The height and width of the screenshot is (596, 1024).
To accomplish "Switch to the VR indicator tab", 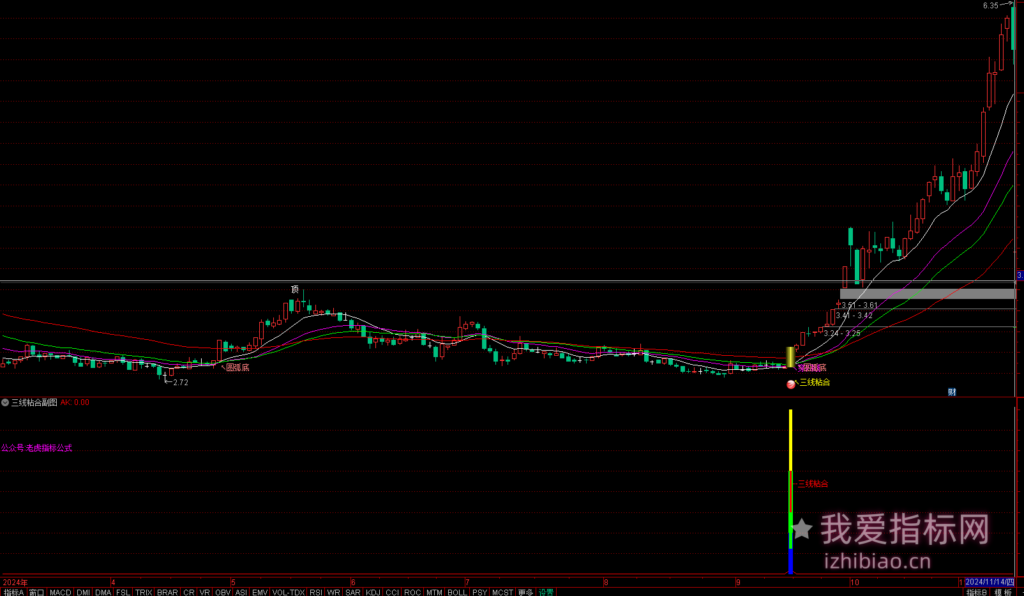I will point(205,592).
